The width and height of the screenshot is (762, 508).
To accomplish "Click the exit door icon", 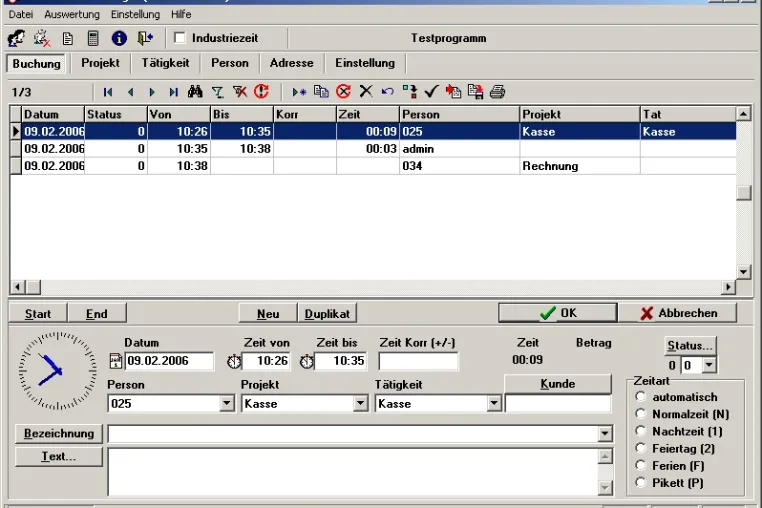I will pyautogui.click(x=145, y=38).
